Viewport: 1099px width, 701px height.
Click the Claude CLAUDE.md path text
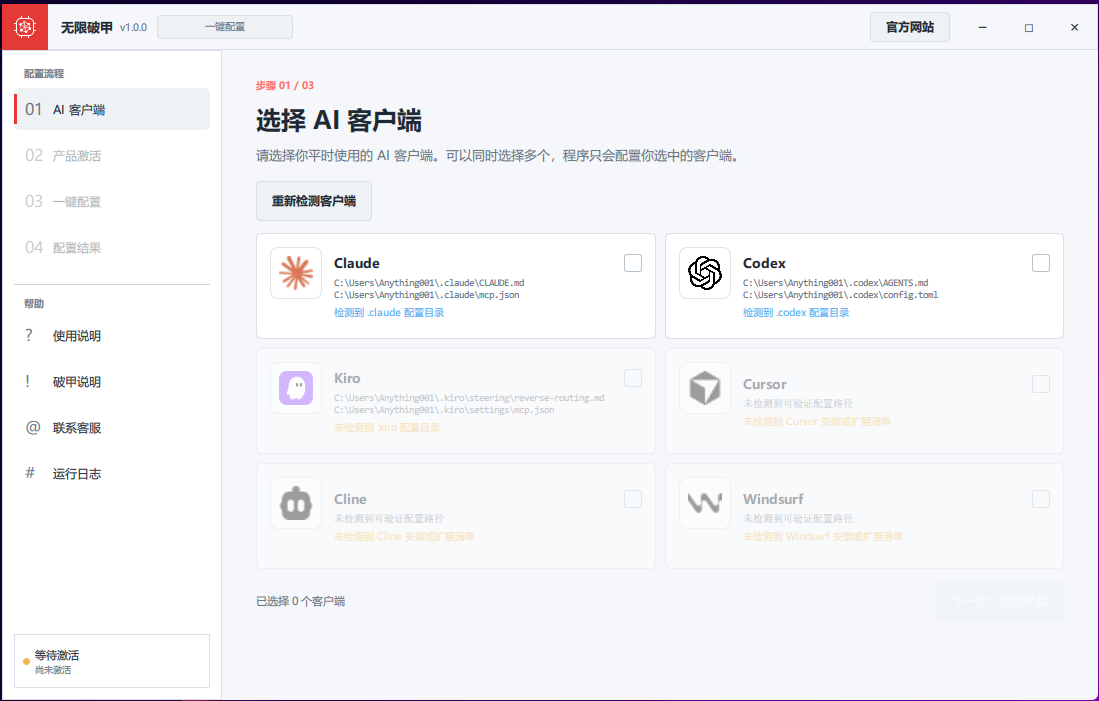pos(429,283)
